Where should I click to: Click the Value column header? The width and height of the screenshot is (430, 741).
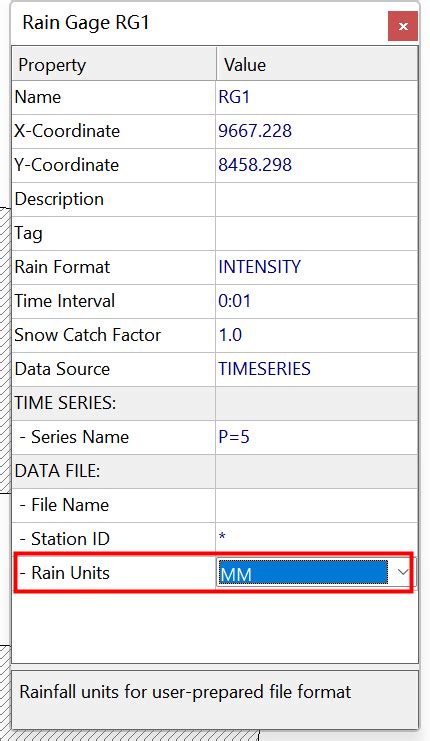(317, 64)
